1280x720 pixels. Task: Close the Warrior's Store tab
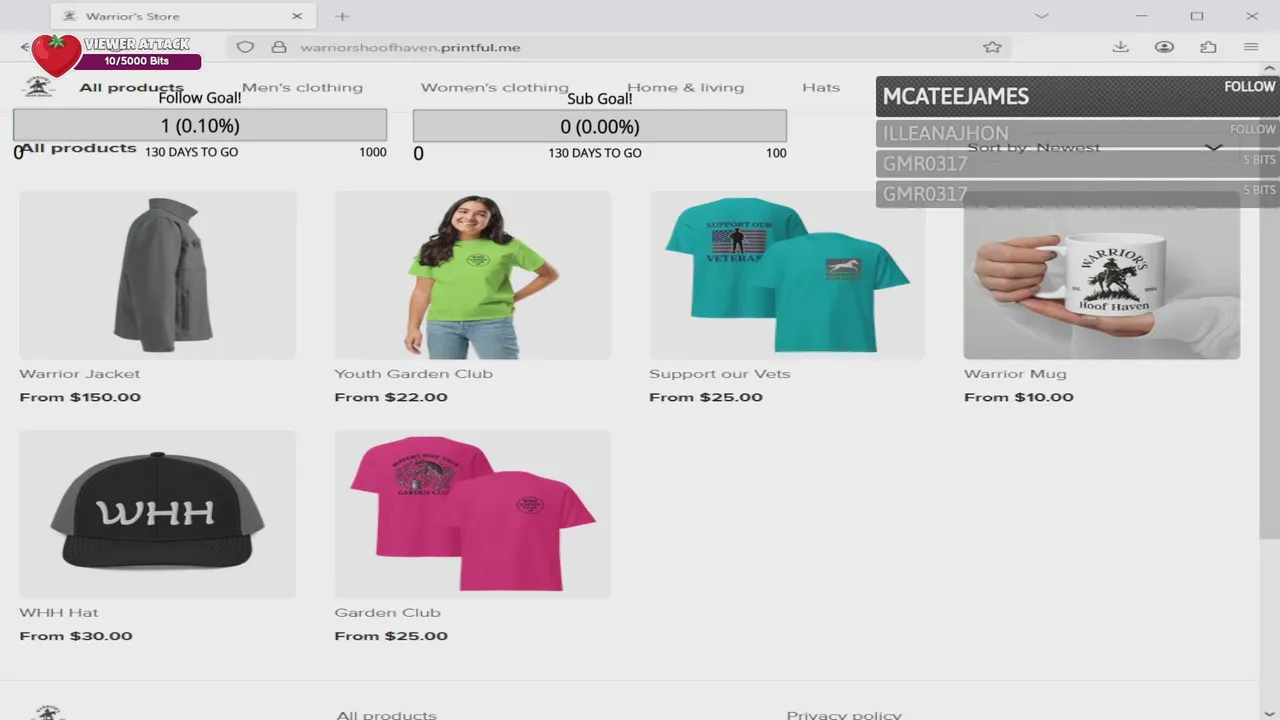tap(297, 16)
